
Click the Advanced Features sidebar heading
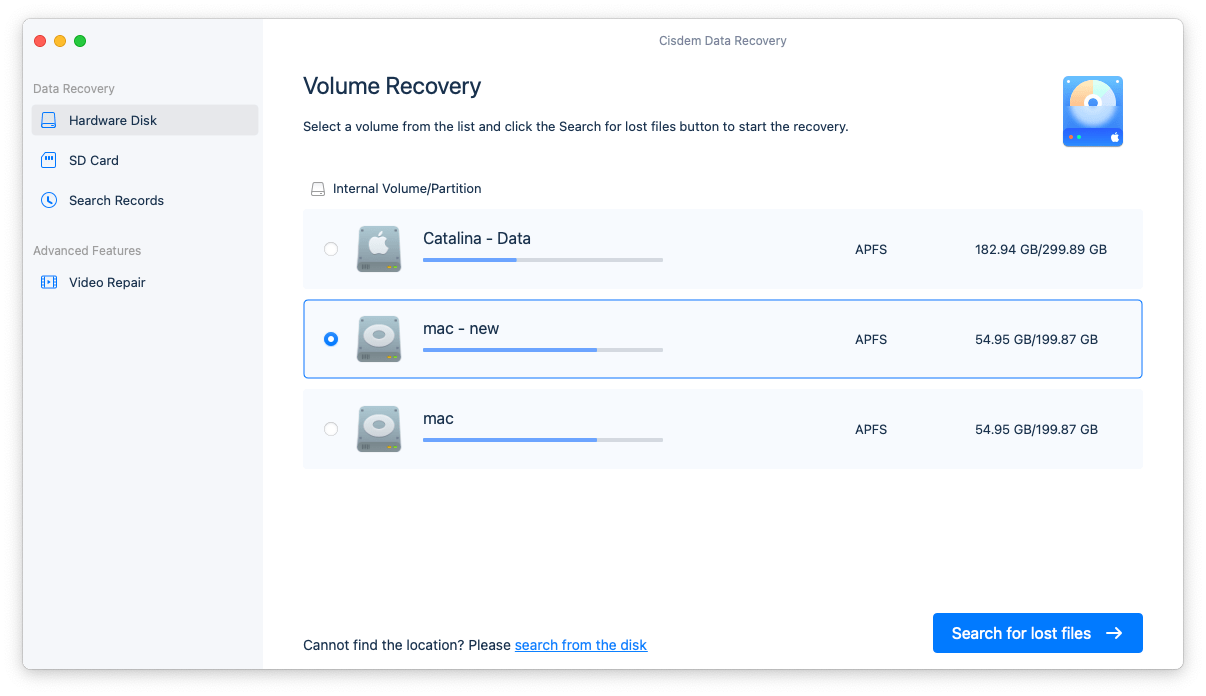(x=87, y=251)
